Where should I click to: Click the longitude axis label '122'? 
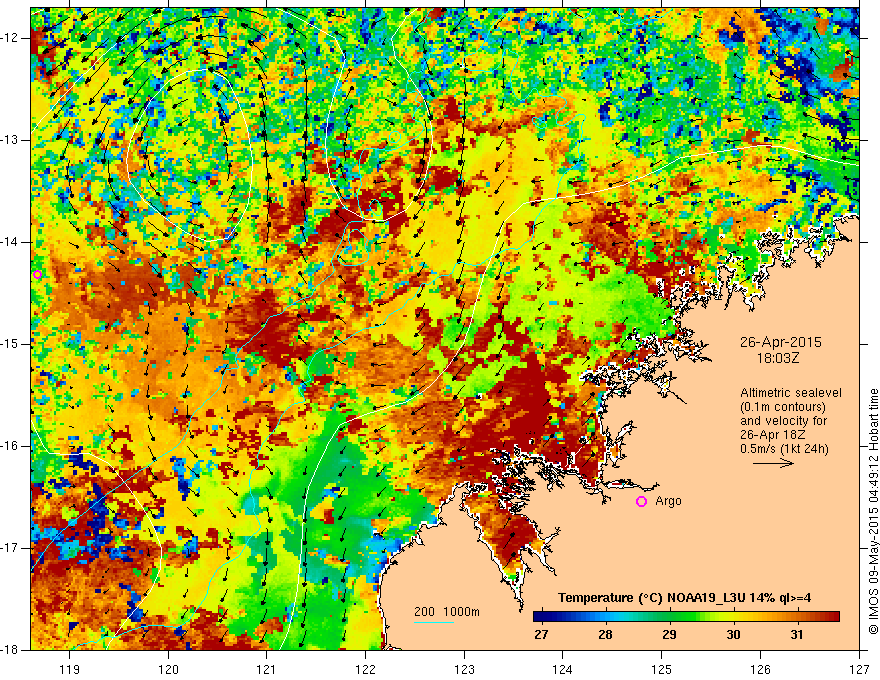click(365, 669)
